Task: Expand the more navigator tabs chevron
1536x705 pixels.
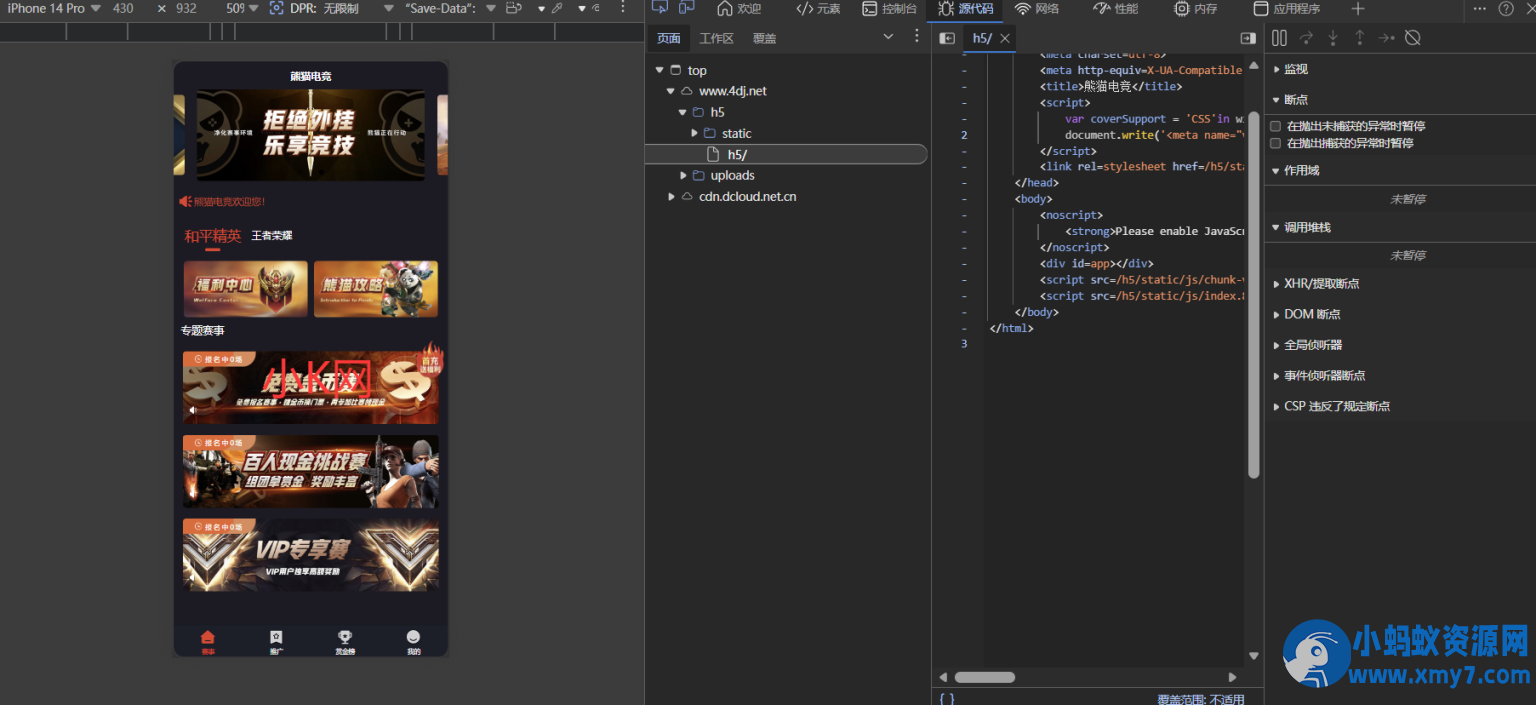Action: click(x=888, y=37)
